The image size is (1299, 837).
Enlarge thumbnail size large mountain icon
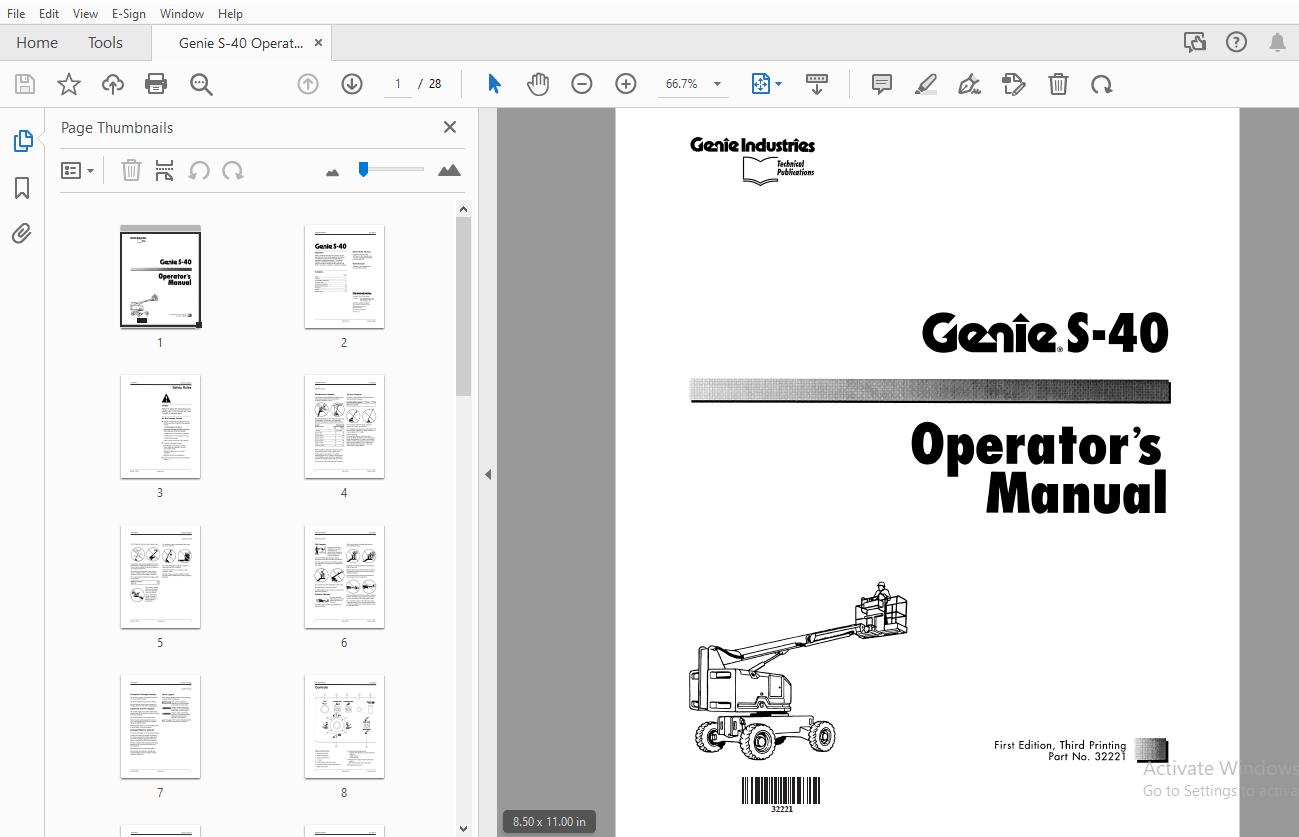pos(449,170)
